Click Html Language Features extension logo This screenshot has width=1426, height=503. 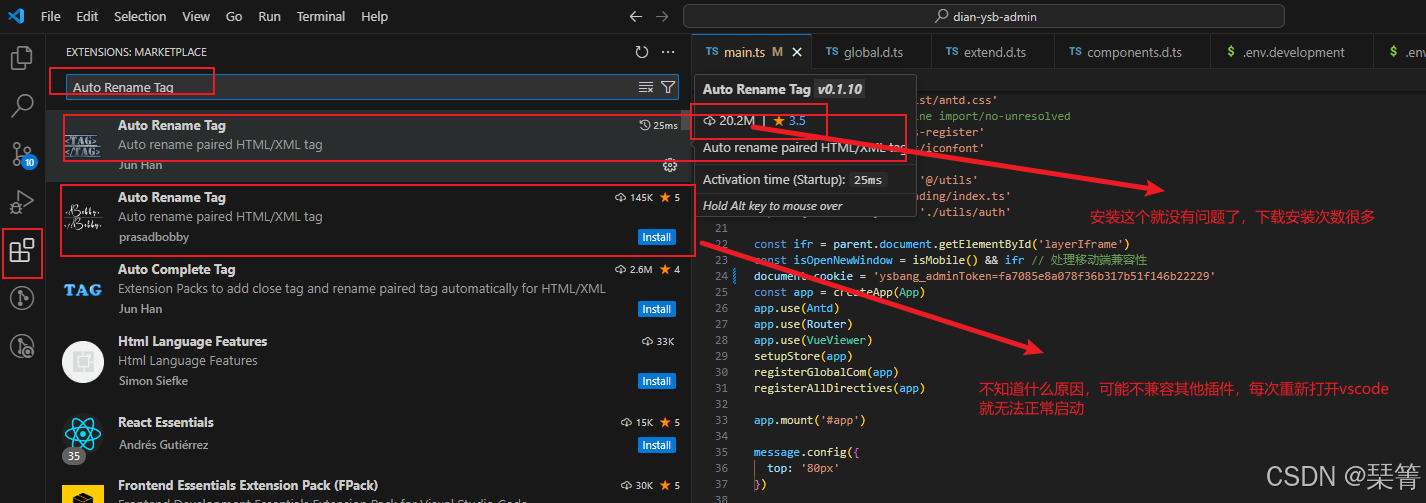tap(83, 361)
